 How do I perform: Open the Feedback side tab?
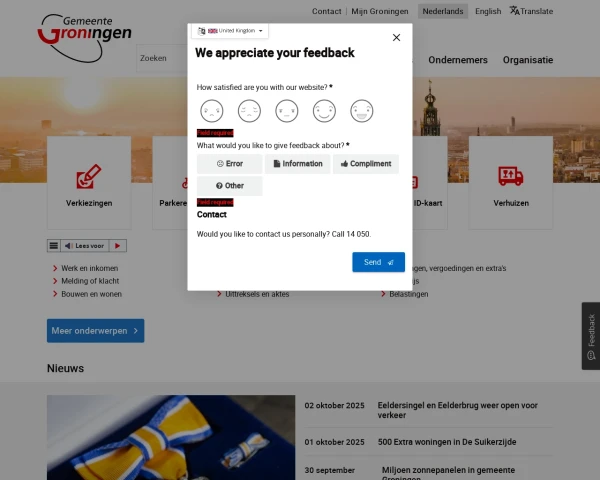(591, 336)
